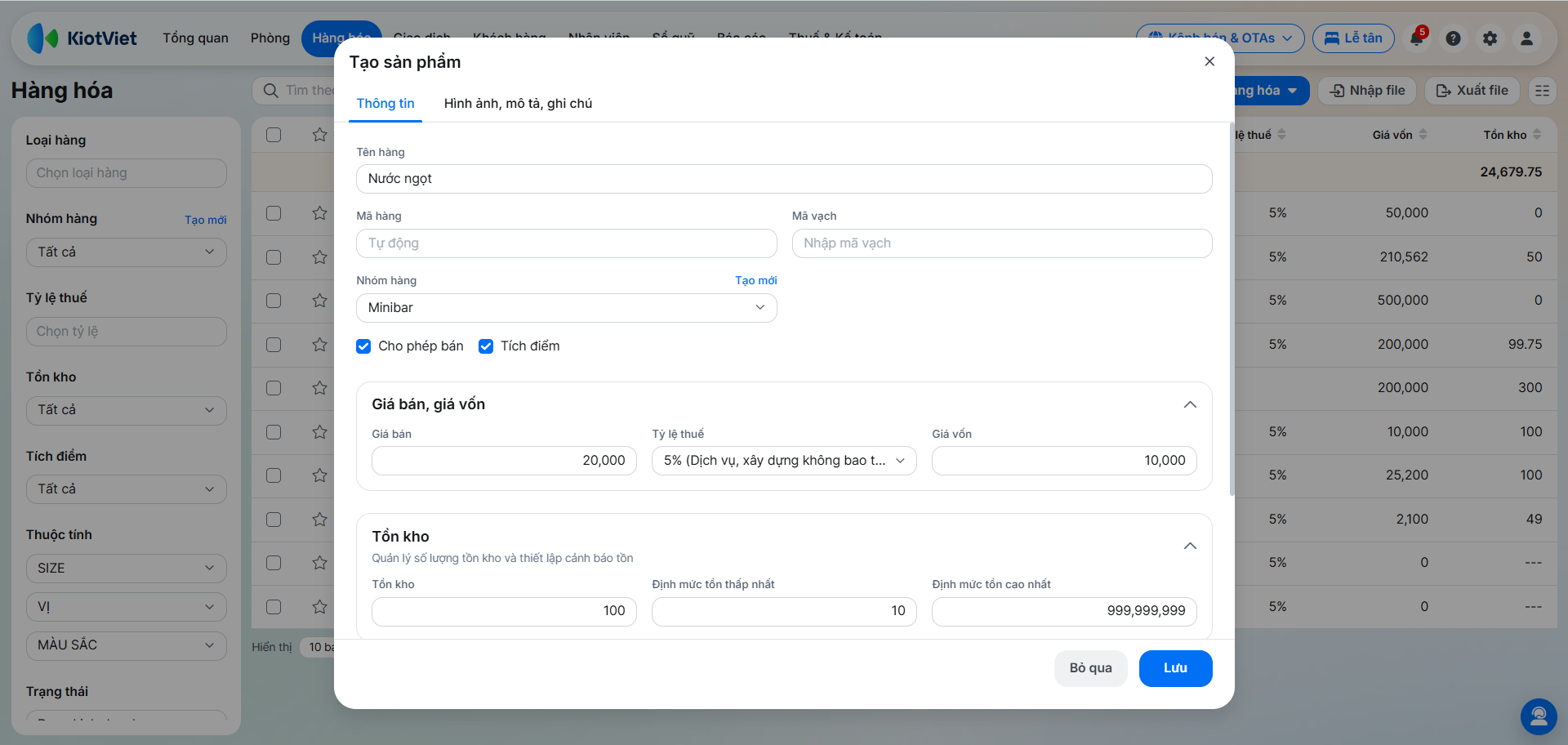Screen dimensions: 1568x745
Task: Toggle the Cho phép bán checkbox
Action: (x=363, y=346)
